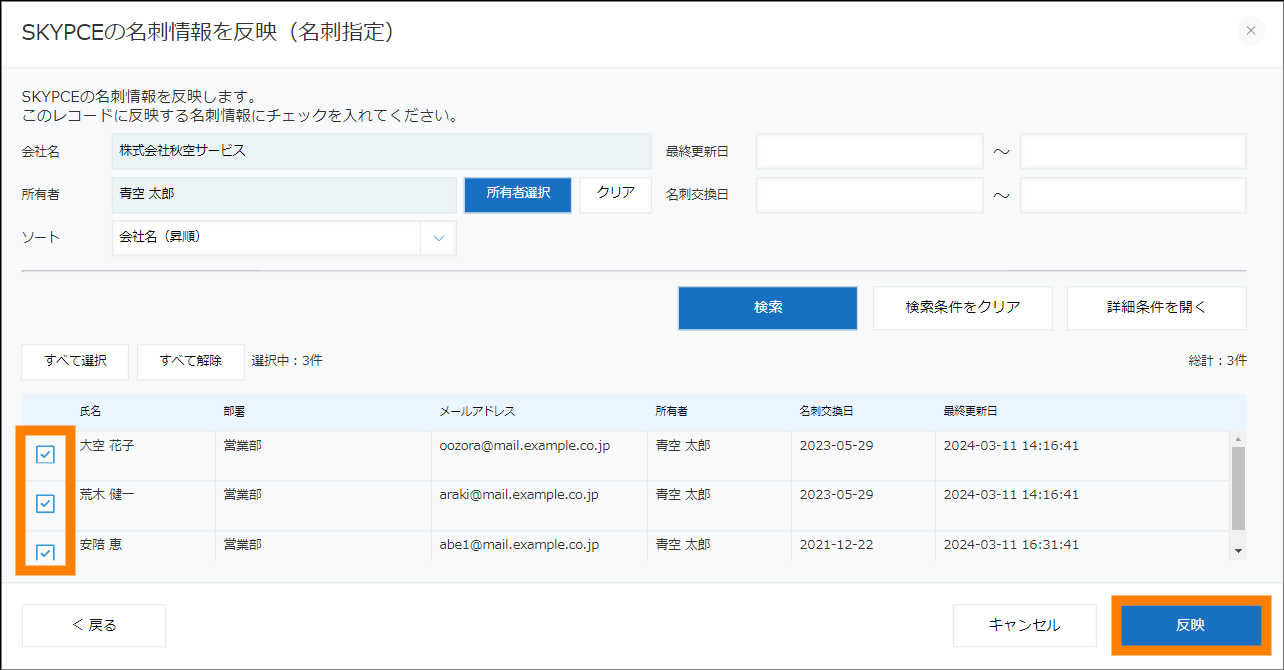Click the scroll up arrow in list

[x=1238, y=440]
